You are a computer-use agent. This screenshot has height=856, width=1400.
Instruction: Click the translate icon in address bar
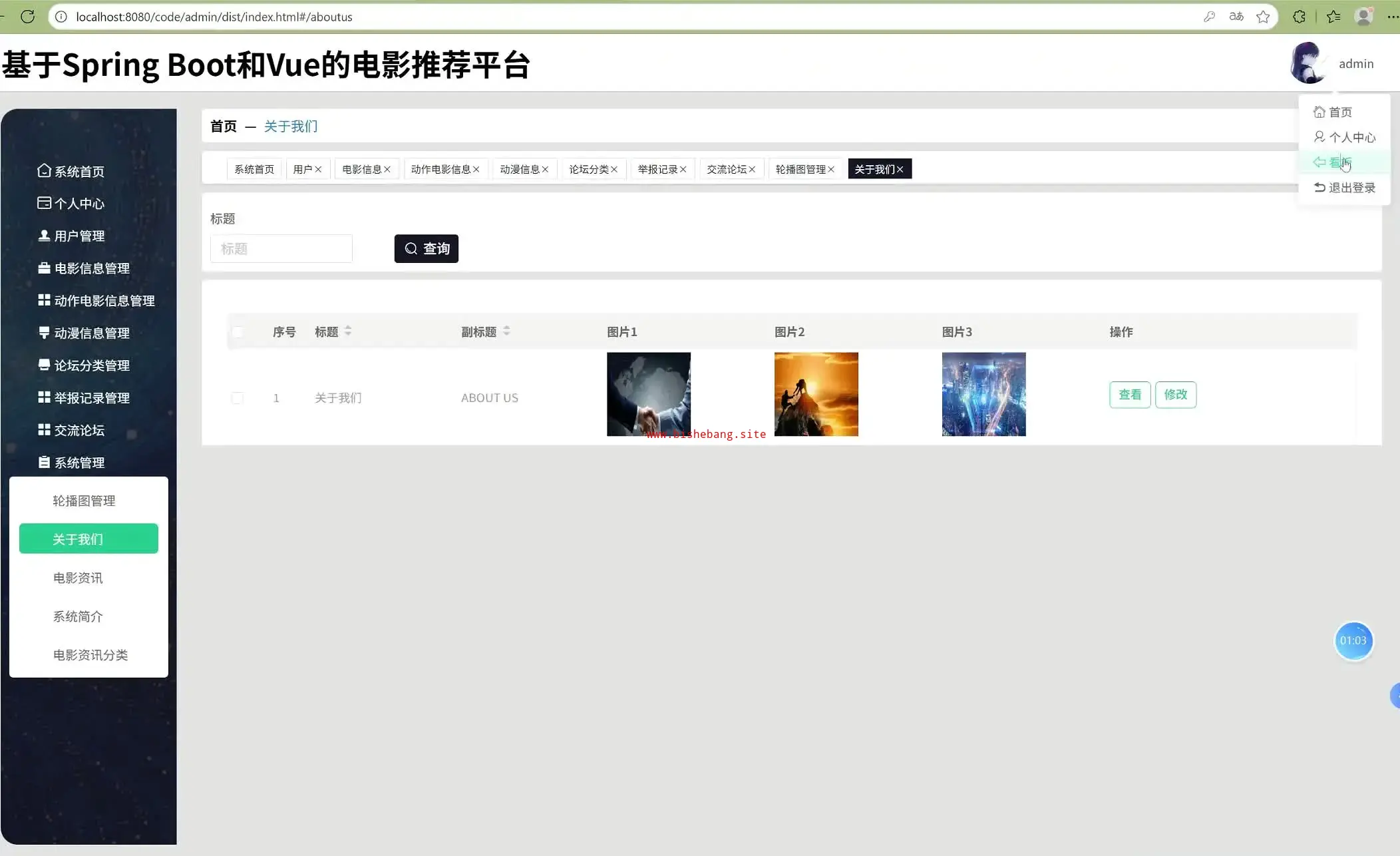pyautogui.click(x=1236, y=17)
